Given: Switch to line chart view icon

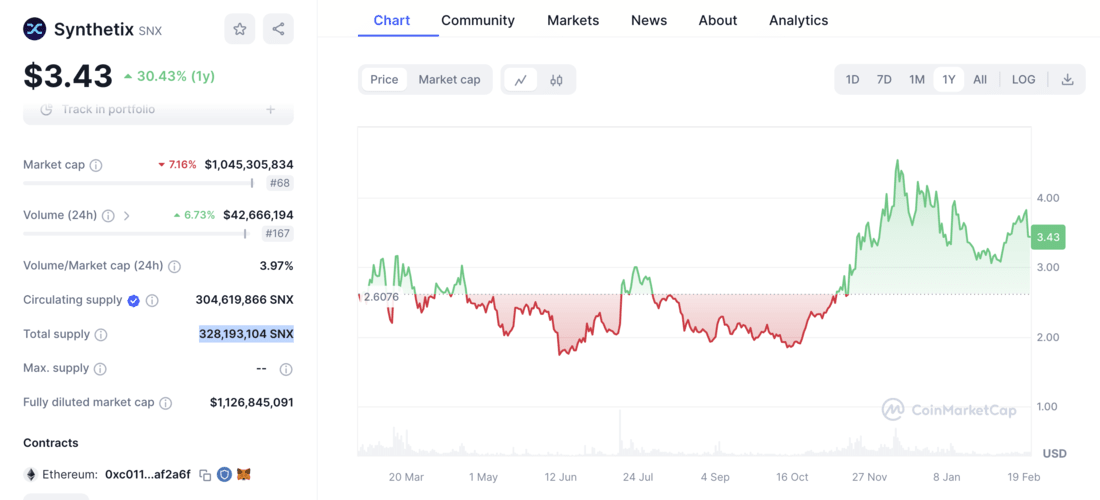Looking at the screenshot, I should click(x=521, y=80).
